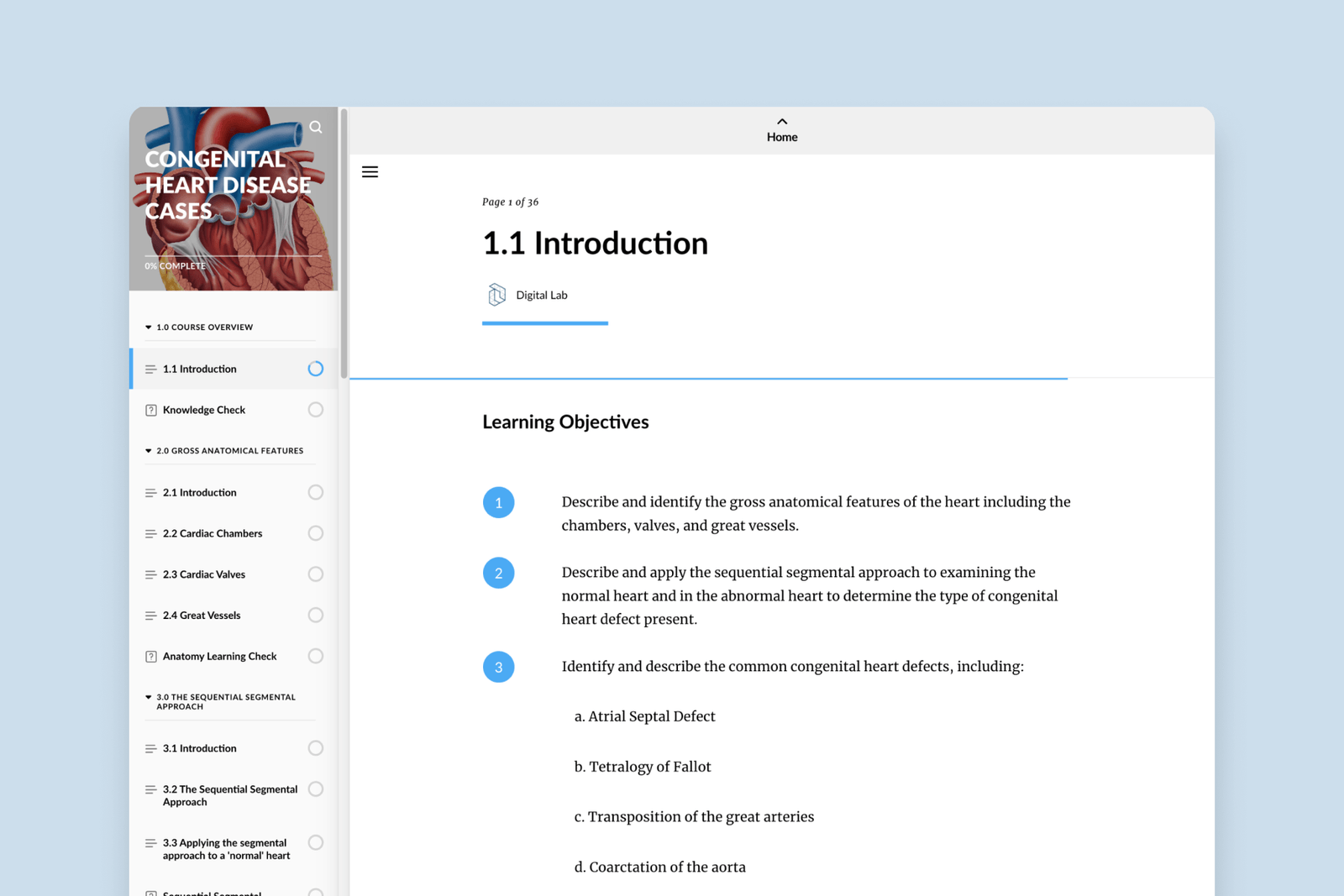The width and height of the screenshot is (1344, 896).
Task: Click the numbered circle 3 objective badge
Action: [498, 667]
